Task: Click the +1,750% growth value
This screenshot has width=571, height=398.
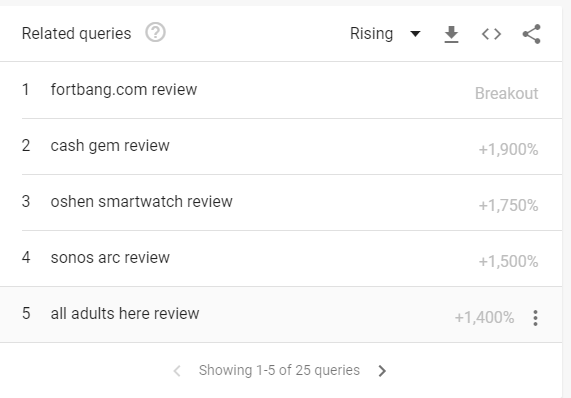Action: coord(508,206)
